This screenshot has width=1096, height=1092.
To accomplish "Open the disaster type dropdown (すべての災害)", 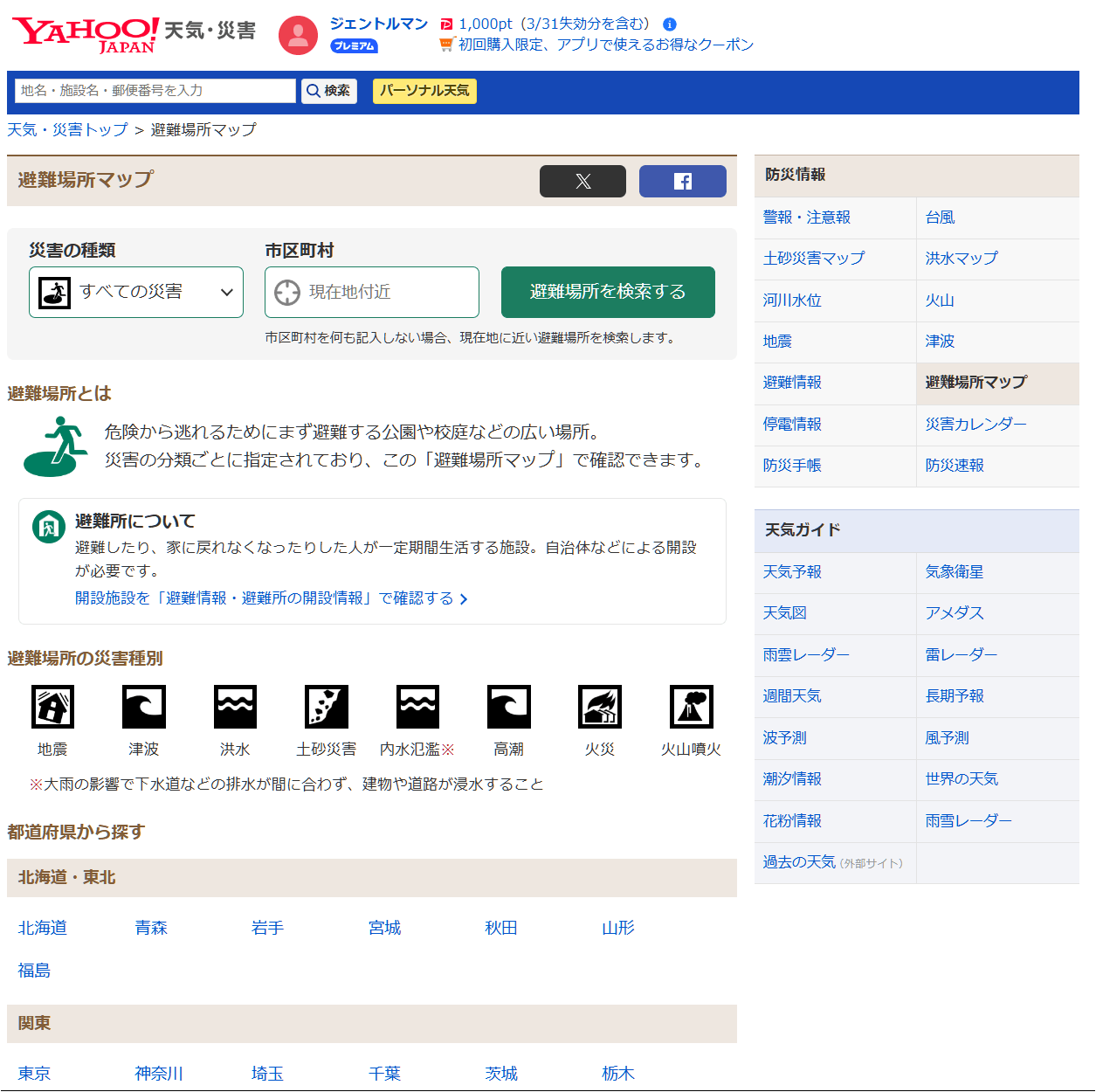I will tap(136, 292).
